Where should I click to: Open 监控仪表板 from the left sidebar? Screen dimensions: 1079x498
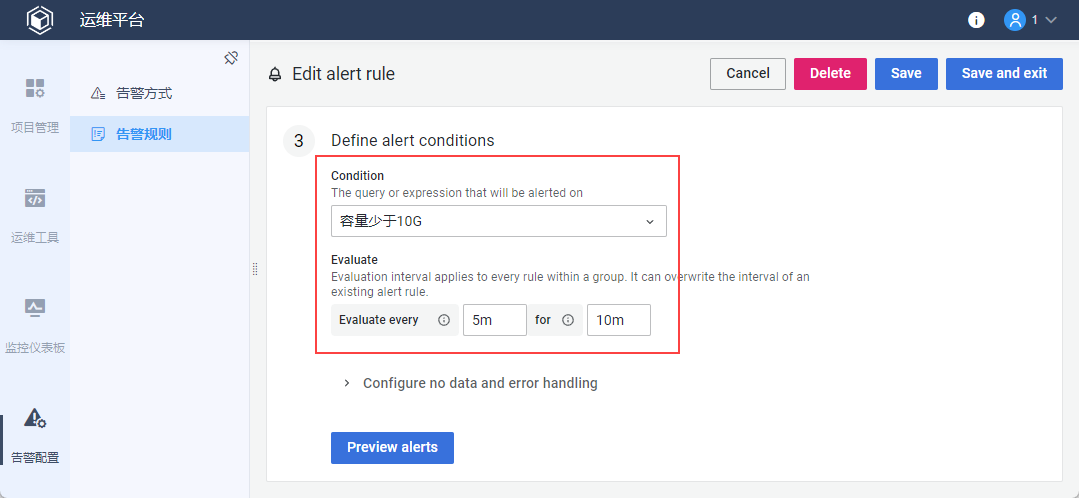coord(35,325)
